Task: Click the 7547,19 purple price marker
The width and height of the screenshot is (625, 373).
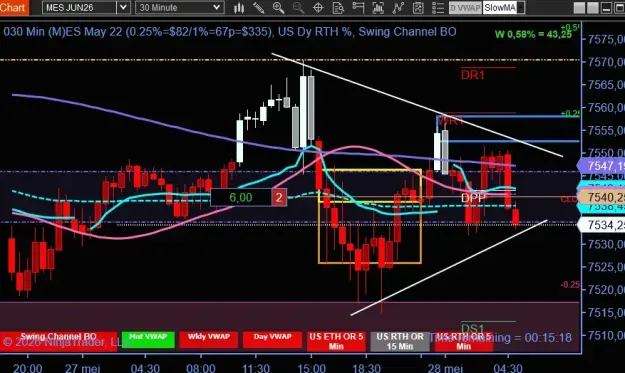Action: point(601,165)
